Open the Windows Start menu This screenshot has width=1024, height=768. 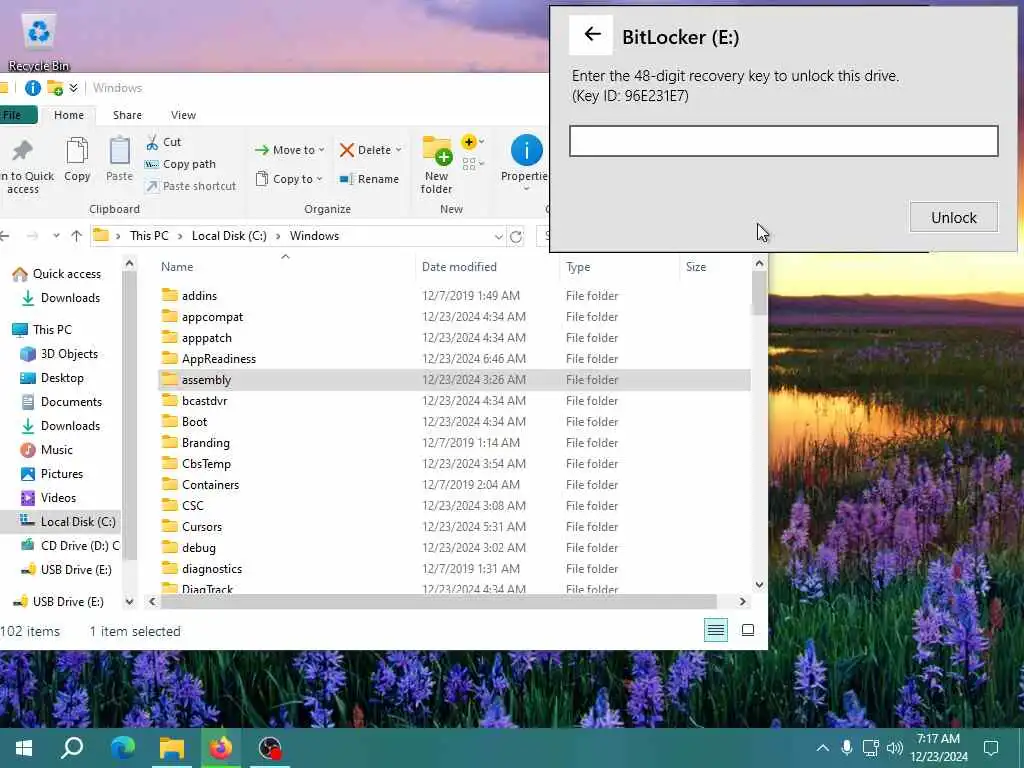coord(24,748)
